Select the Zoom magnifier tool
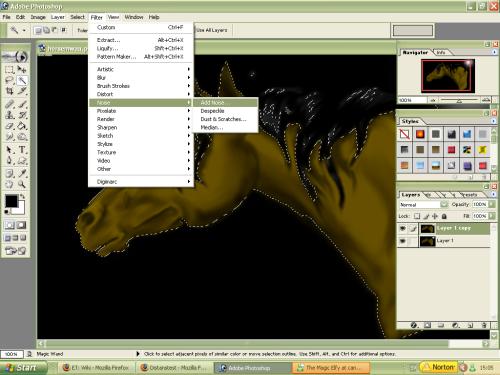This screenshot has height=375, width=500. click(22, 184)
